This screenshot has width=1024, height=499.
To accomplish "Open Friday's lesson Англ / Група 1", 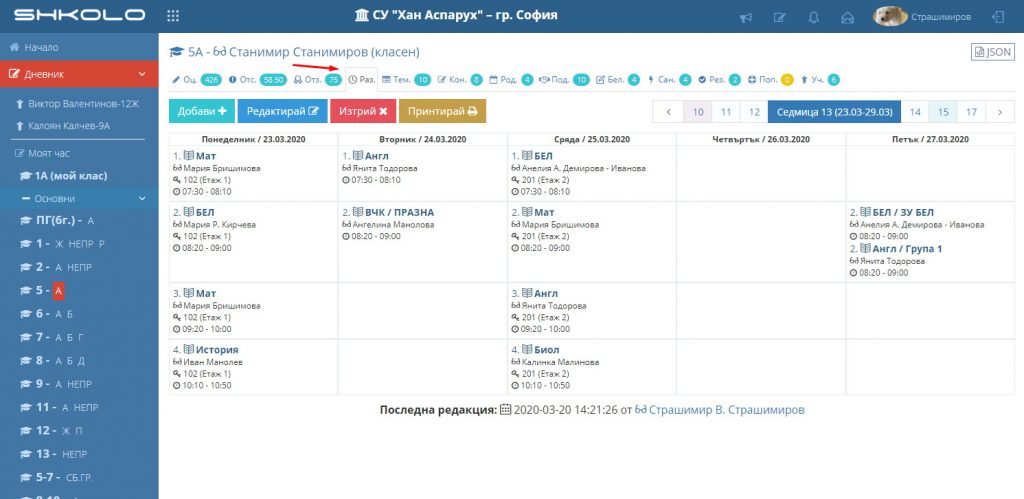I will click(x=907, y=249).
